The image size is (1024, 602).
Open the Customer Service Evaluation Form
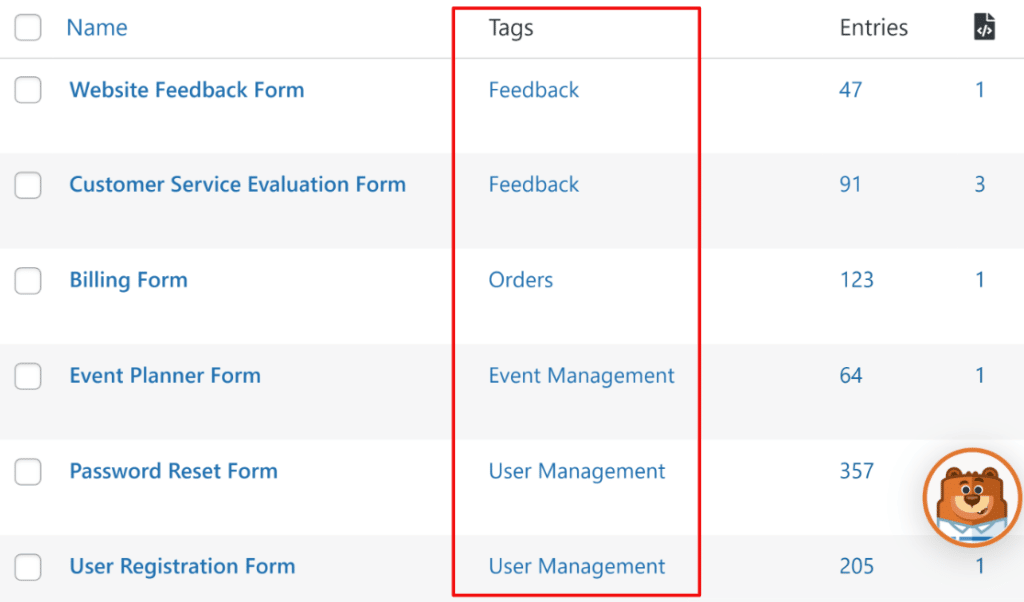237,185
